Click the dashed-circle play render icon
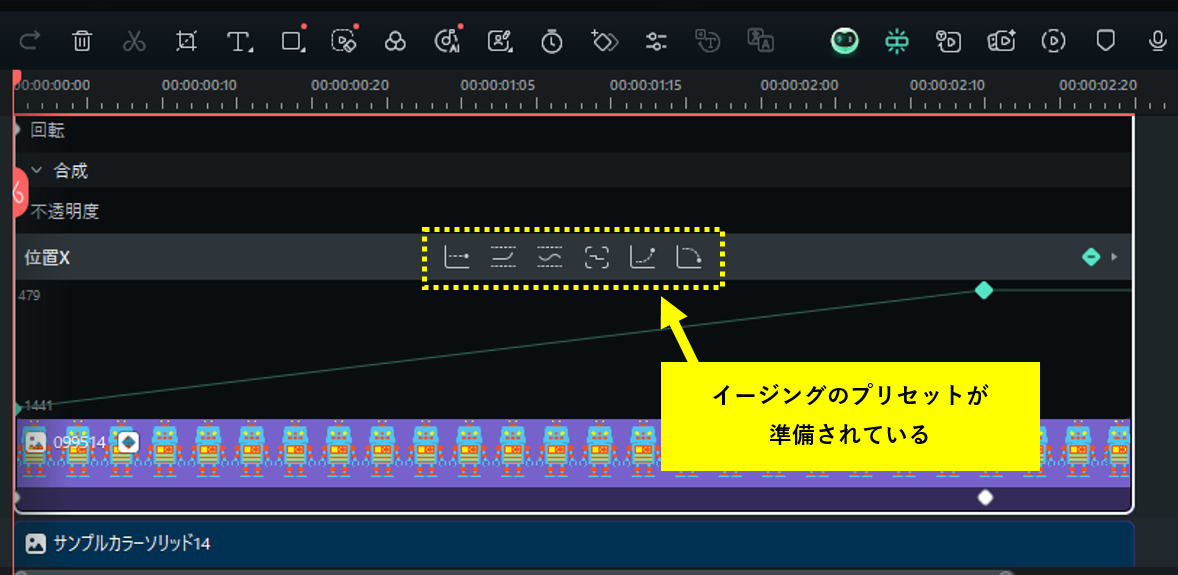The image size is (1178, 575). pos(1053,41)
